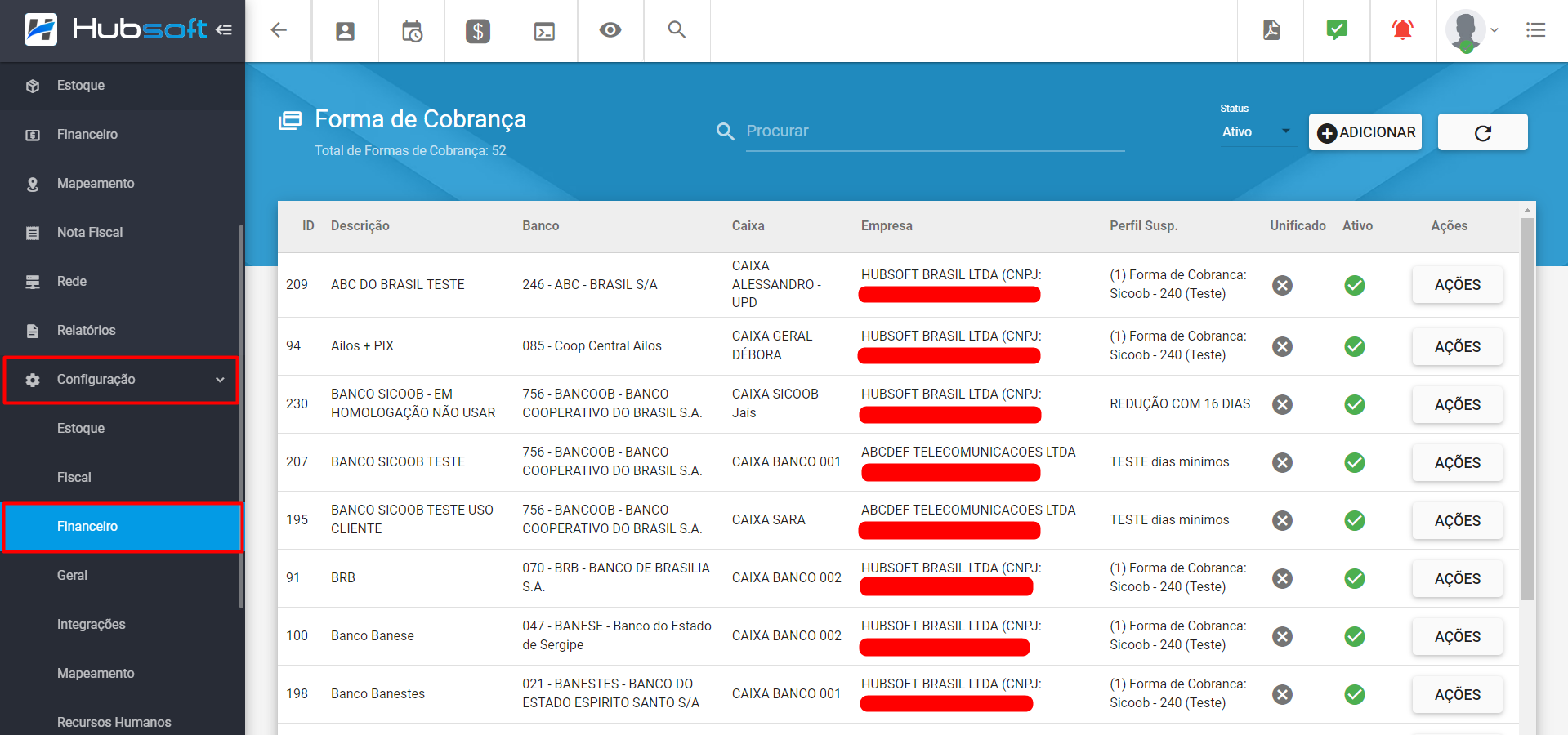Open the green checked message icon
This screenshot has width=1568, height=735.
1337,30
